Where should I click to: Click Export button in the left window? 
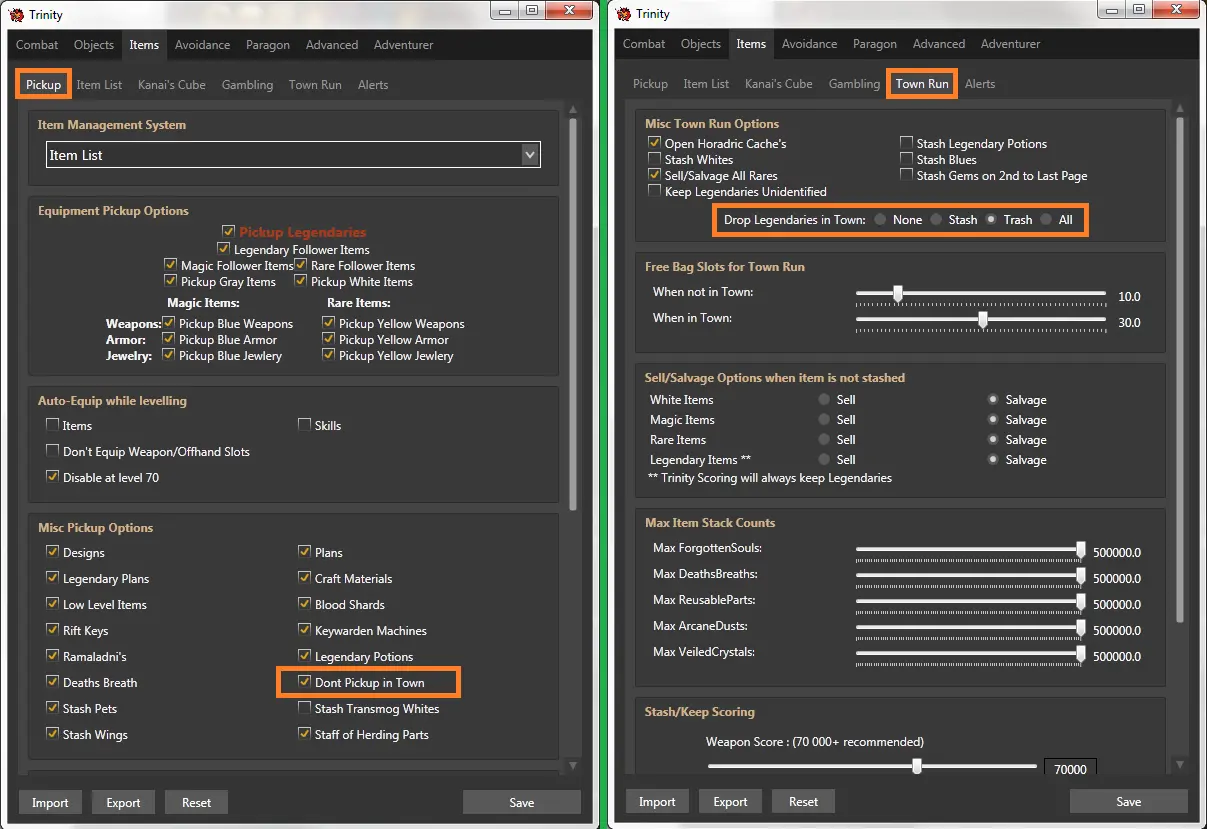click(124, 802)
